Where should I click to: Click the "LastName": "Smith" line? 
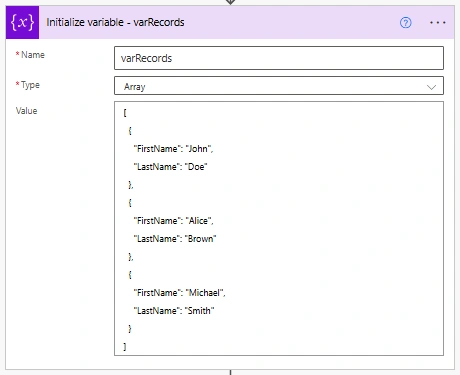tap(174, 311)
